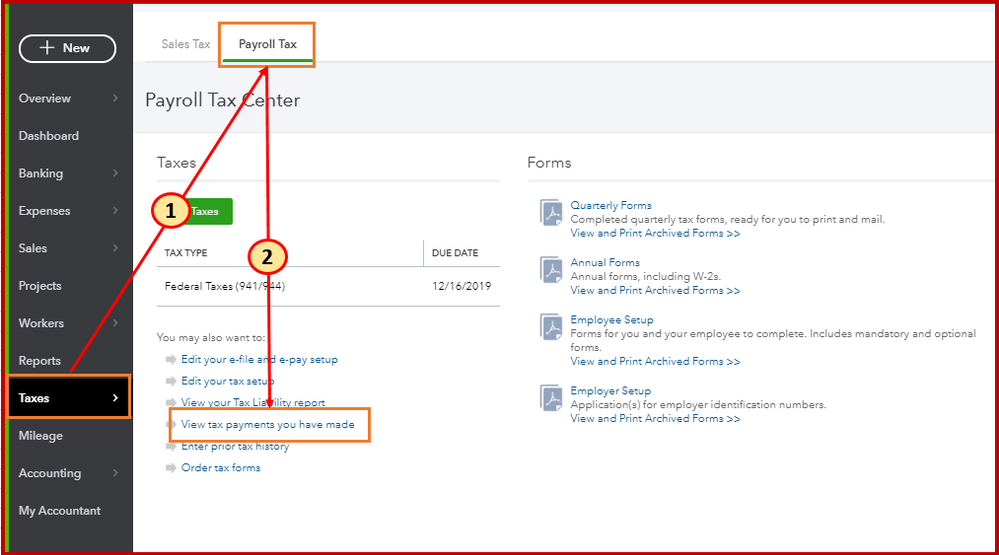999x555 pixels.
Task: Open Workers in the sidebar
Action: tap(41, 323)
